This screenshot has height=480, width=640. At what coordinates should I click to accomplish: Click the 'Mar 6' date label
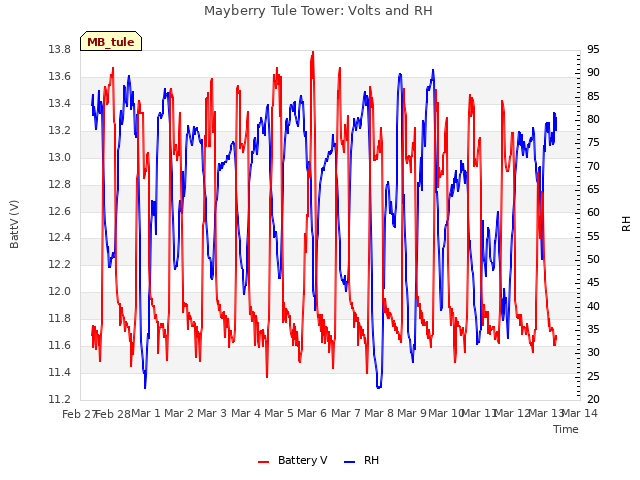[312, 413]
